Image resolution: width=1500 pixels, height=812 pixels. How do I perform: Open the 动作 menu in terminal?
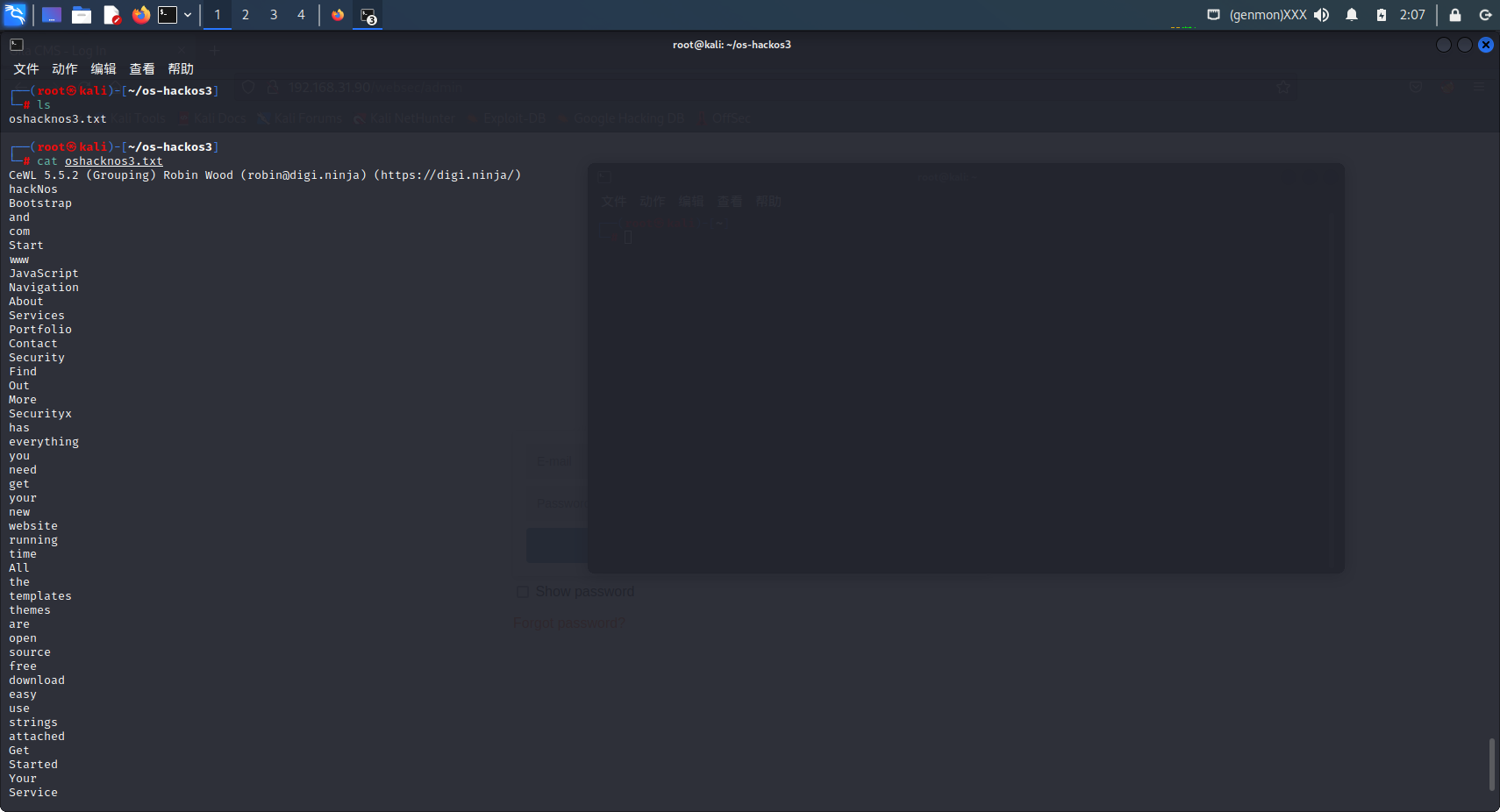coord(65,68)
